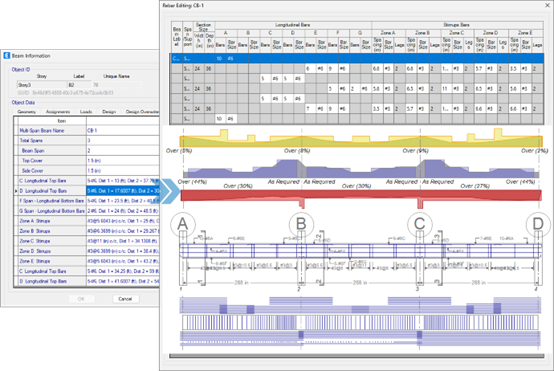554x371 pixels.
Task: Select grid line bubble C
Action: [x=420, y=224]
